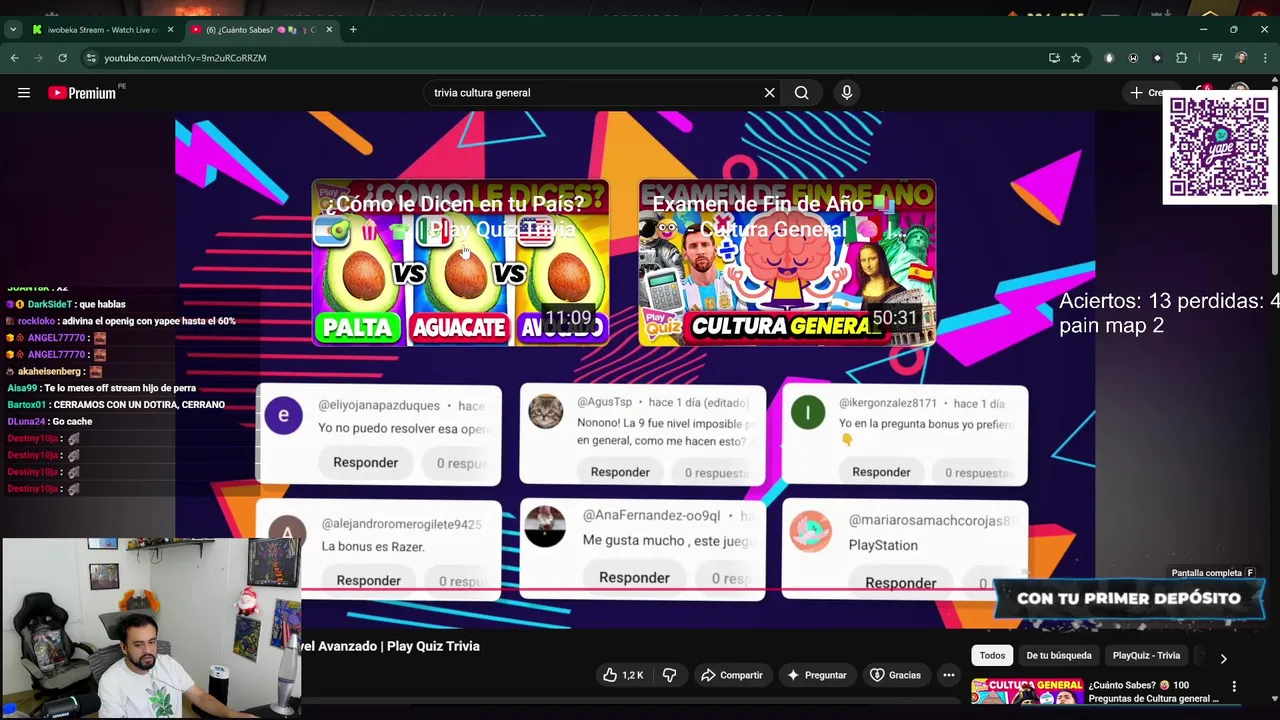
Task: Open the tab search dropdown arrow
Action: pos(13,30)
